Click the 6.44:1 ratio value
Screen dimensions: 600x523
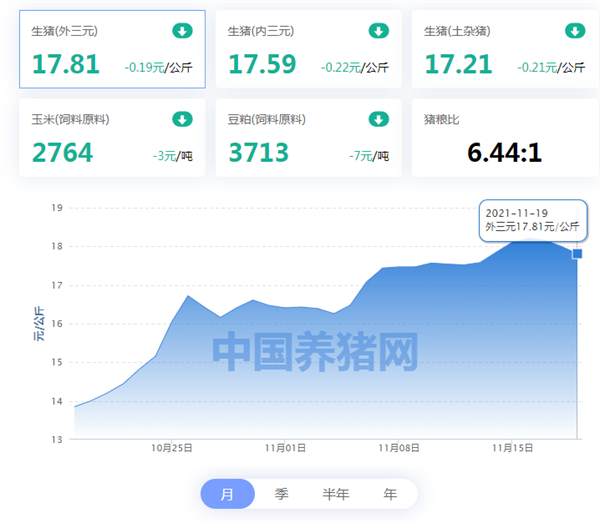coord(504,152)
